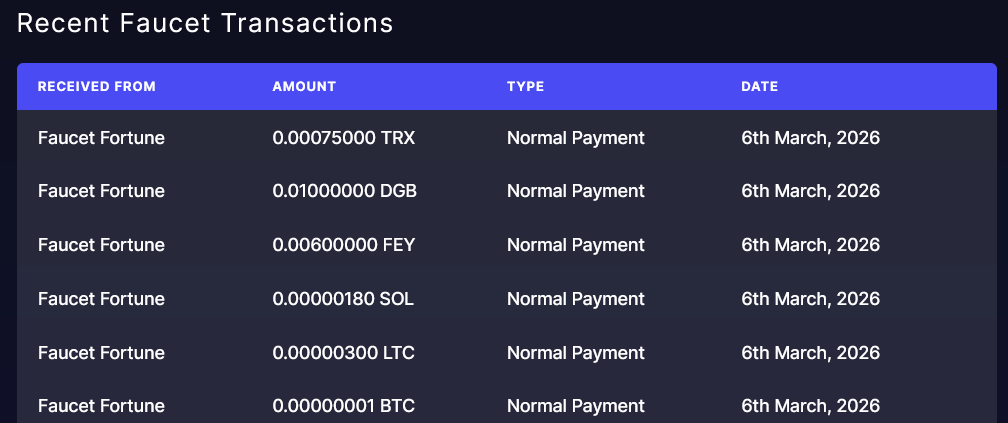Click the Recent Faucet Transactions heading
The width and height of the screenshot is (1008, 423).
coord(205,23)
